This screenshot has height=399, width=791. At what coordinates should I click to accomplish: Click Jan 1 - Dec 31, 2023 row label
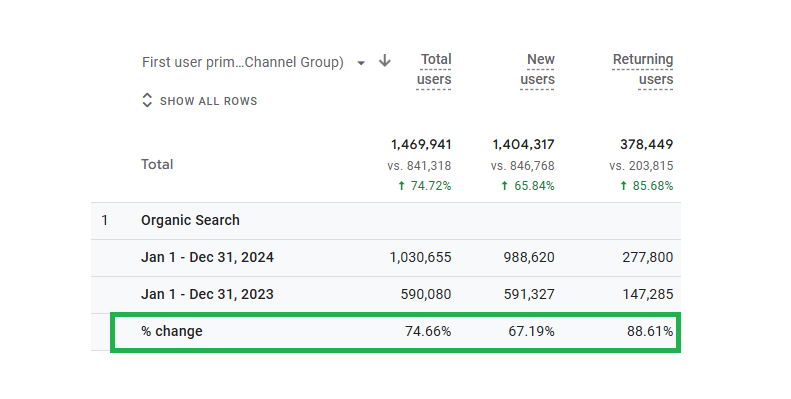(x=207, y=294)
